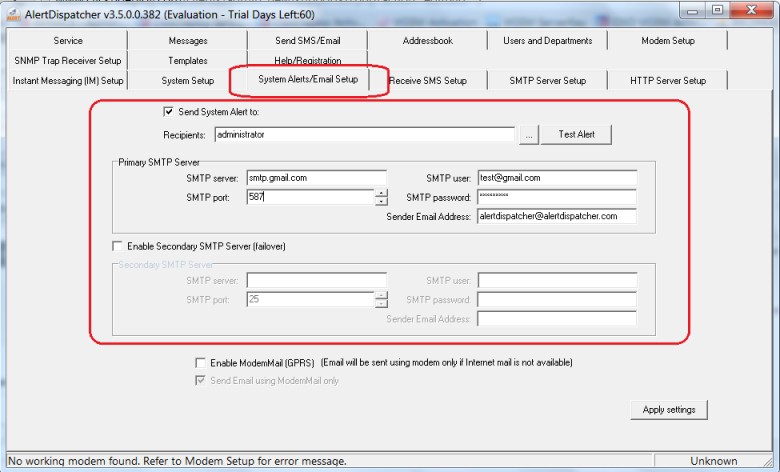Decrease primary SMTP port with down arrow
The image size is (780, 472).
click(x=381, y=201)
